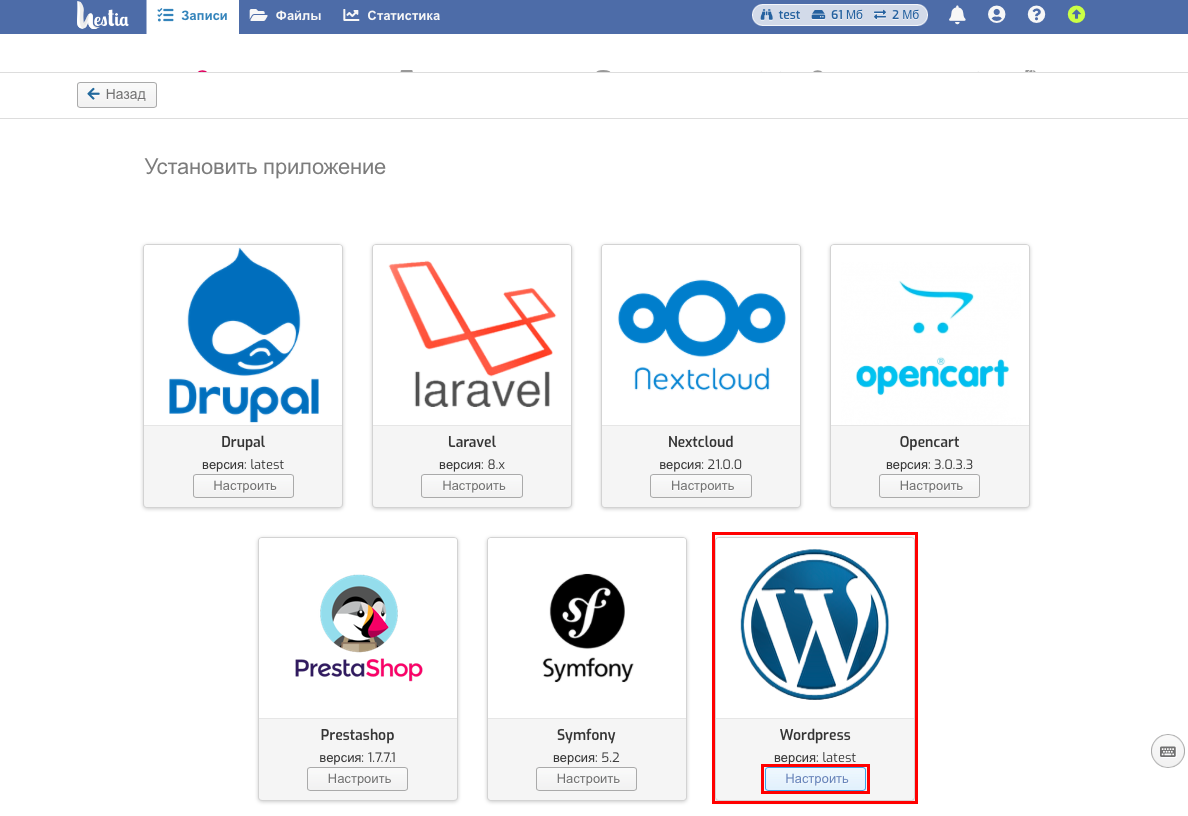
Task: Go back with the Назад button
Action: [x=117, y=95]
